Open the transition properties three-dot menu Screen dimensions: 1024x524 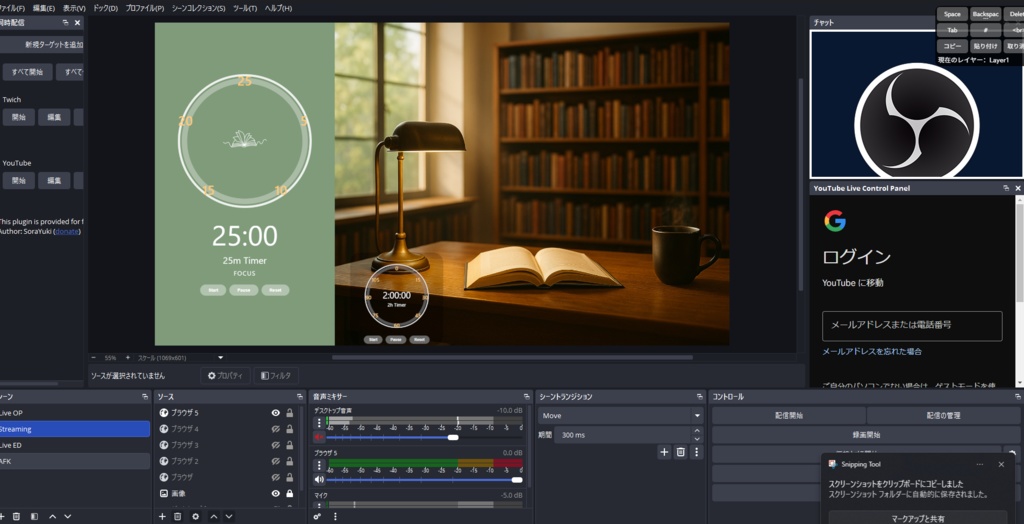coord(696,451)
